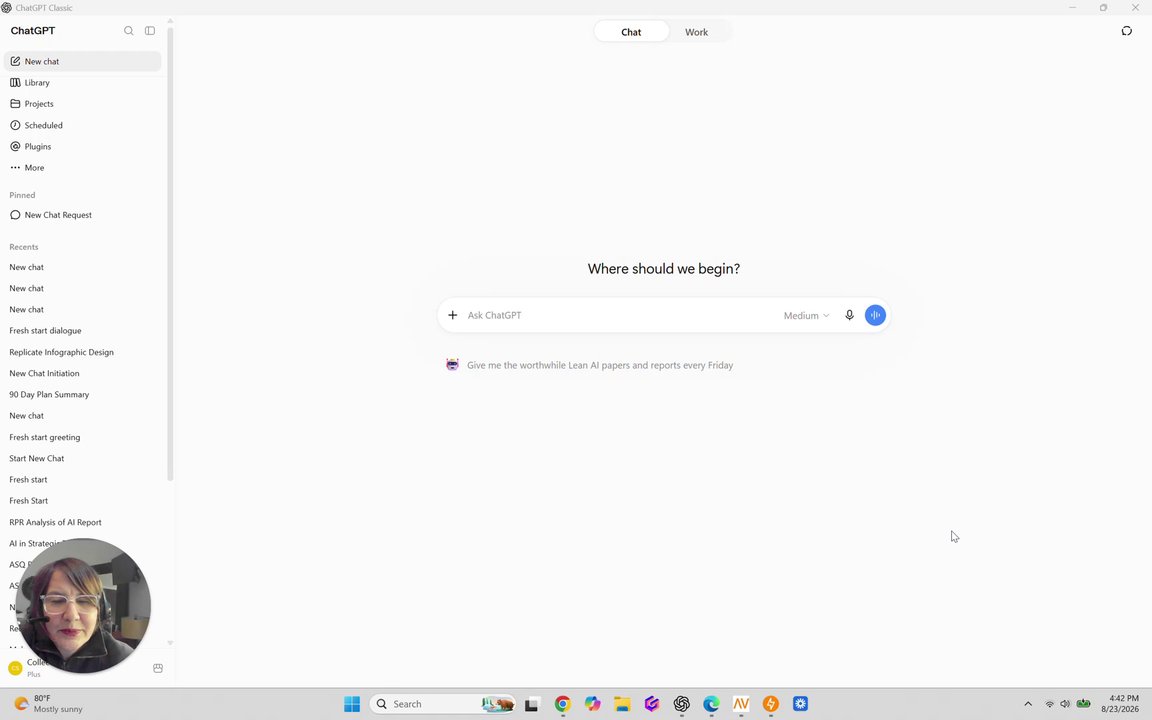Click the volume speaker tray icon
Screen dimensions: 1152x720
(1065, 704)
